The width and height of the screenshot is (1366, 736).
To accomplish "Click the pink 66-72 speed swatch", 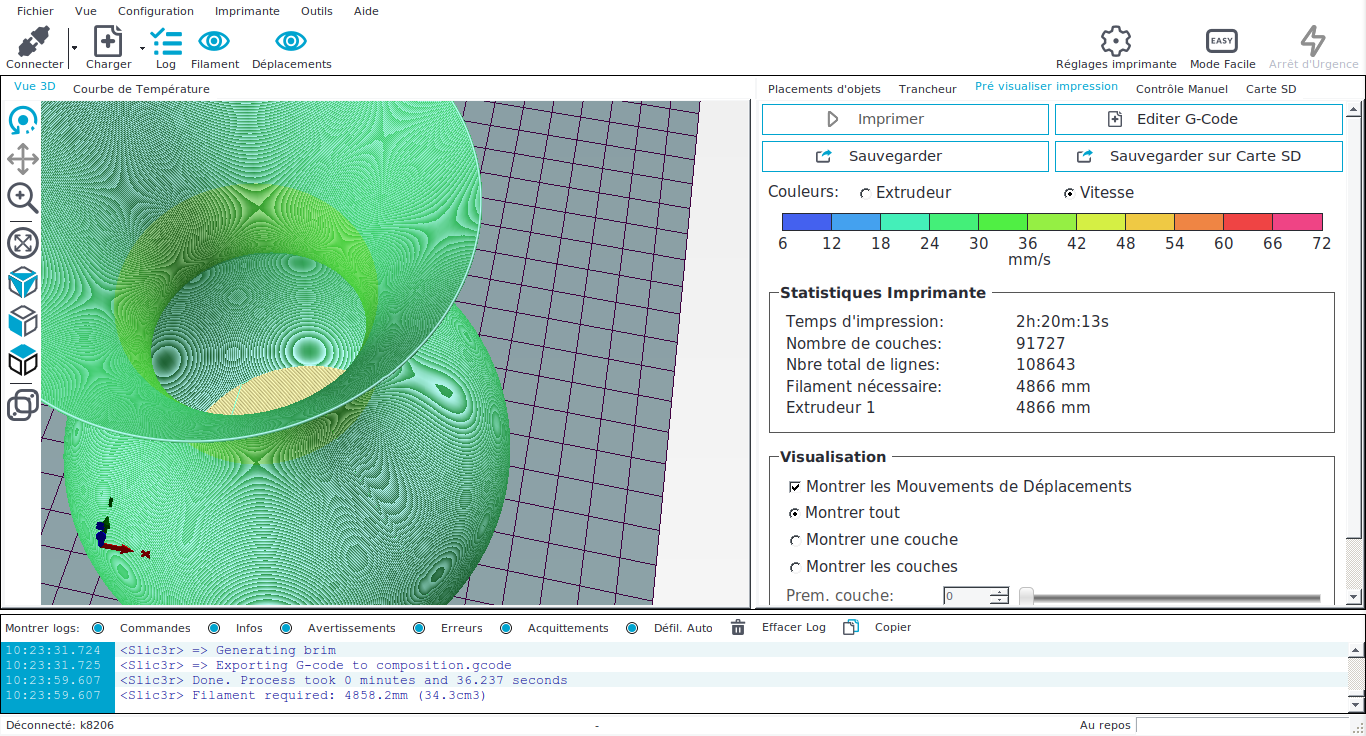I will coord(1297,222).
